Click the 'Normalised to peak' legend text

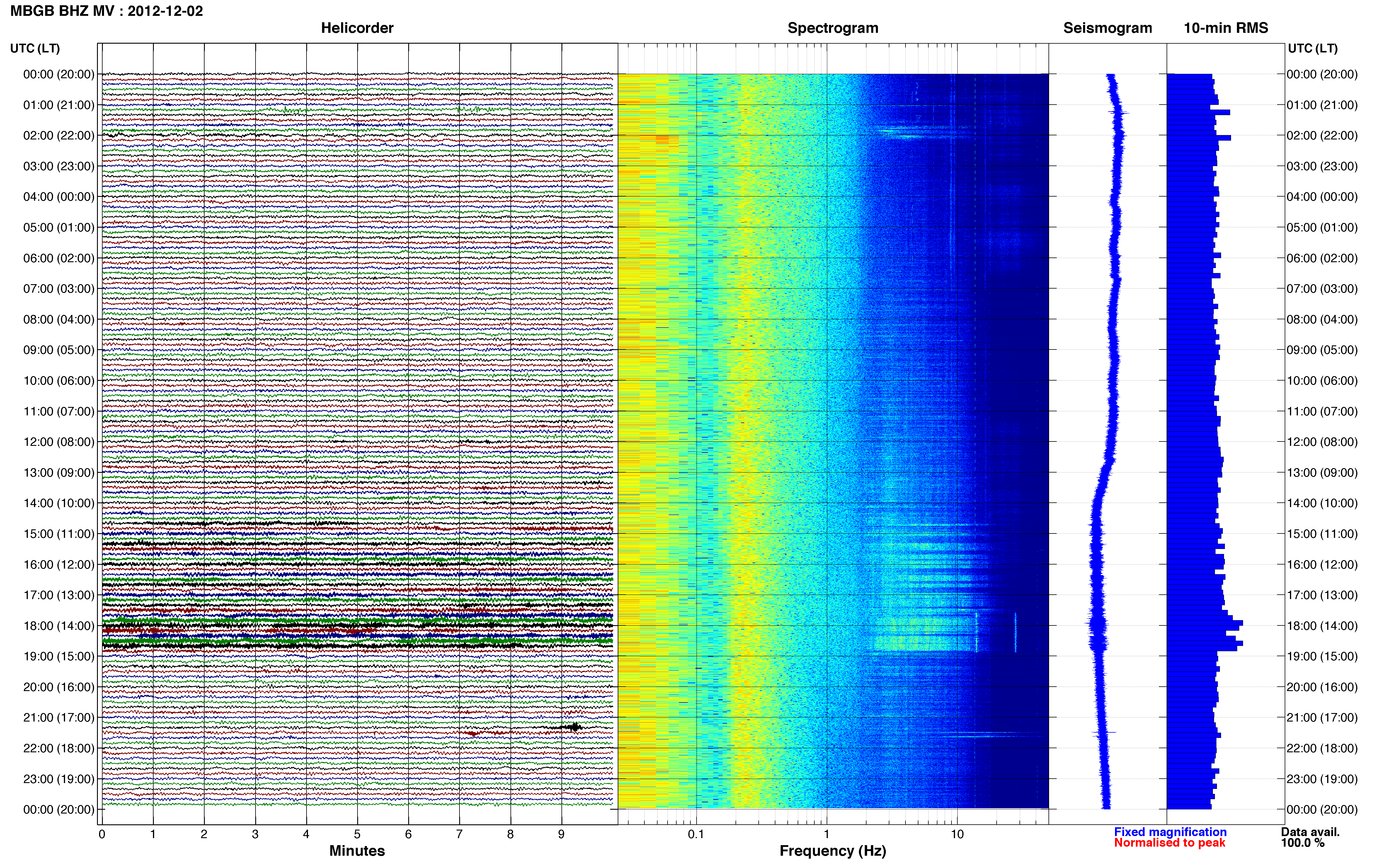[x=1170, y=843]
